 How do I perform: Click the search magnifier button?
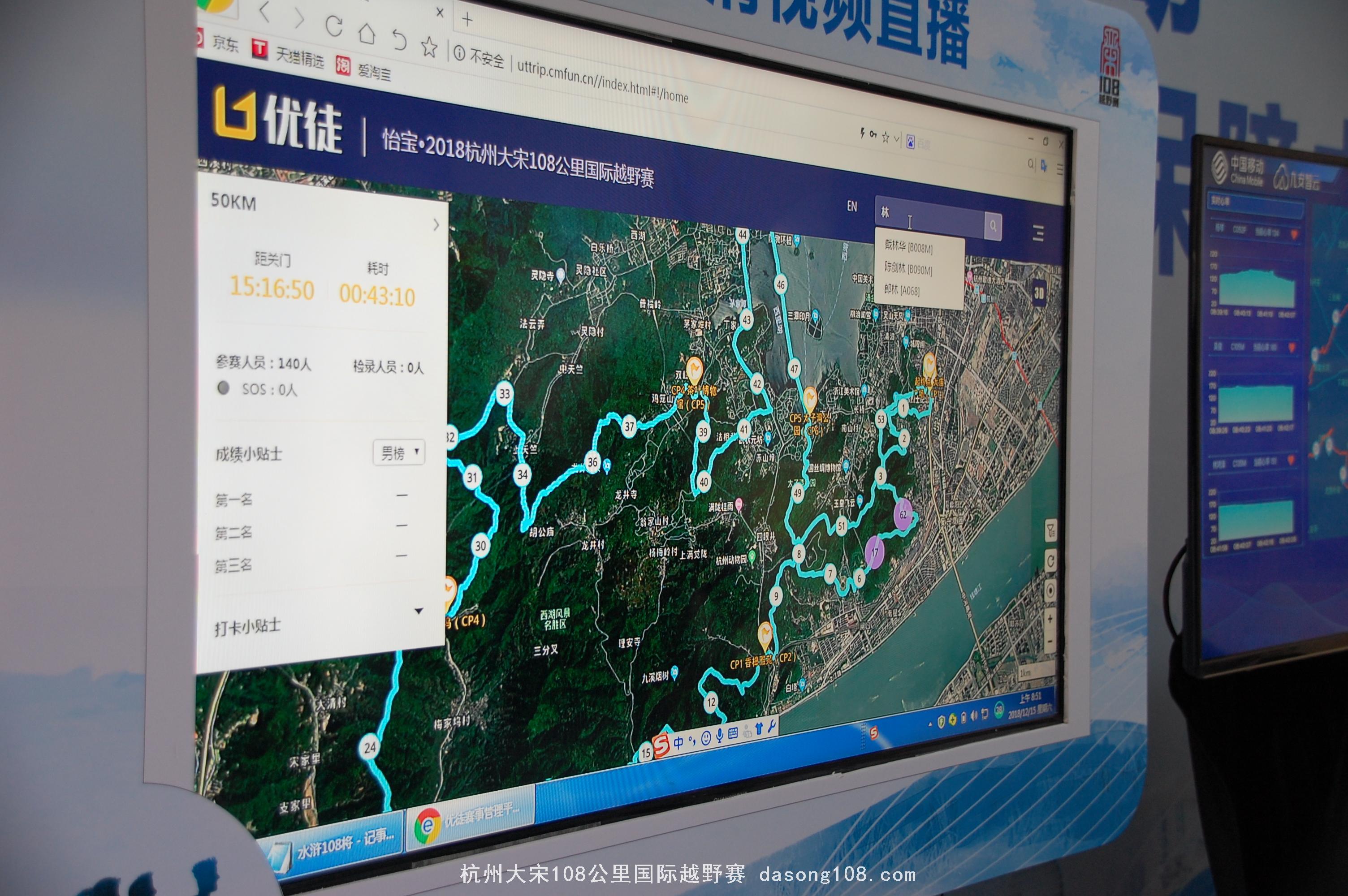point(993,226)
